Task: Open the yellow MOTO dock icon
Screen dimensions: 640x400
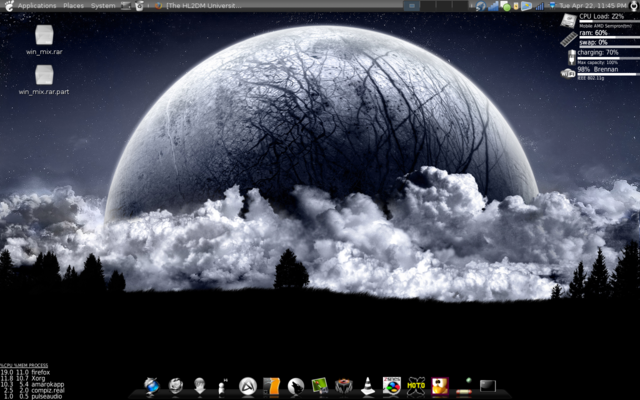Action: click(x=416, y=386)
